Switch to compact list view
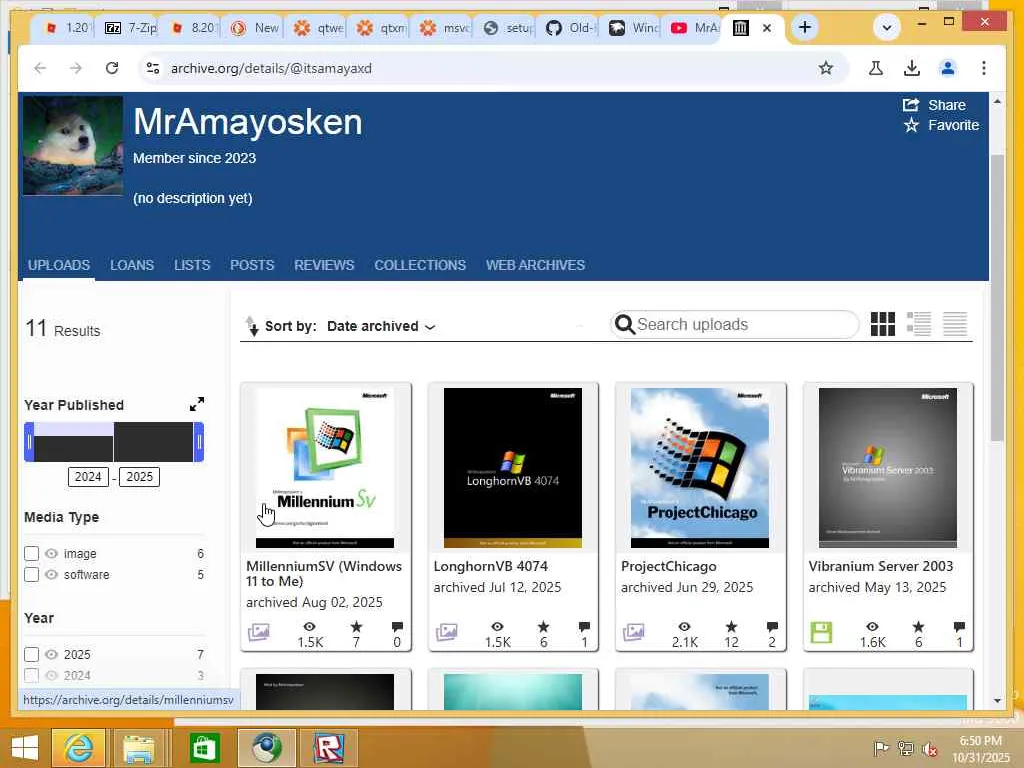 pyautogui.click(x=955, y=324)
